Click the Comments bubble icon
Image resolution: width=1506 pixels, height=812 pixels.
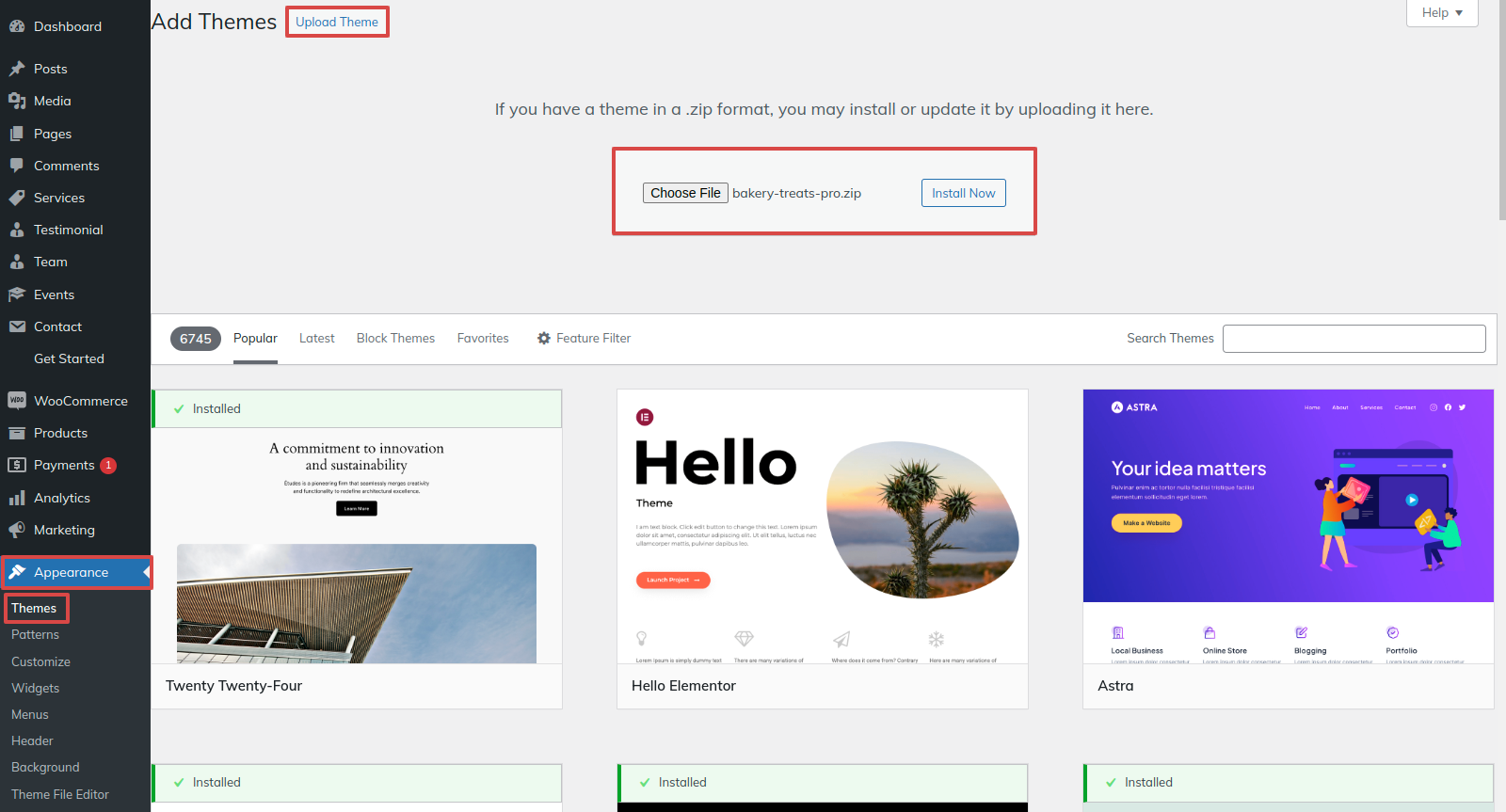tap(17, 166)
